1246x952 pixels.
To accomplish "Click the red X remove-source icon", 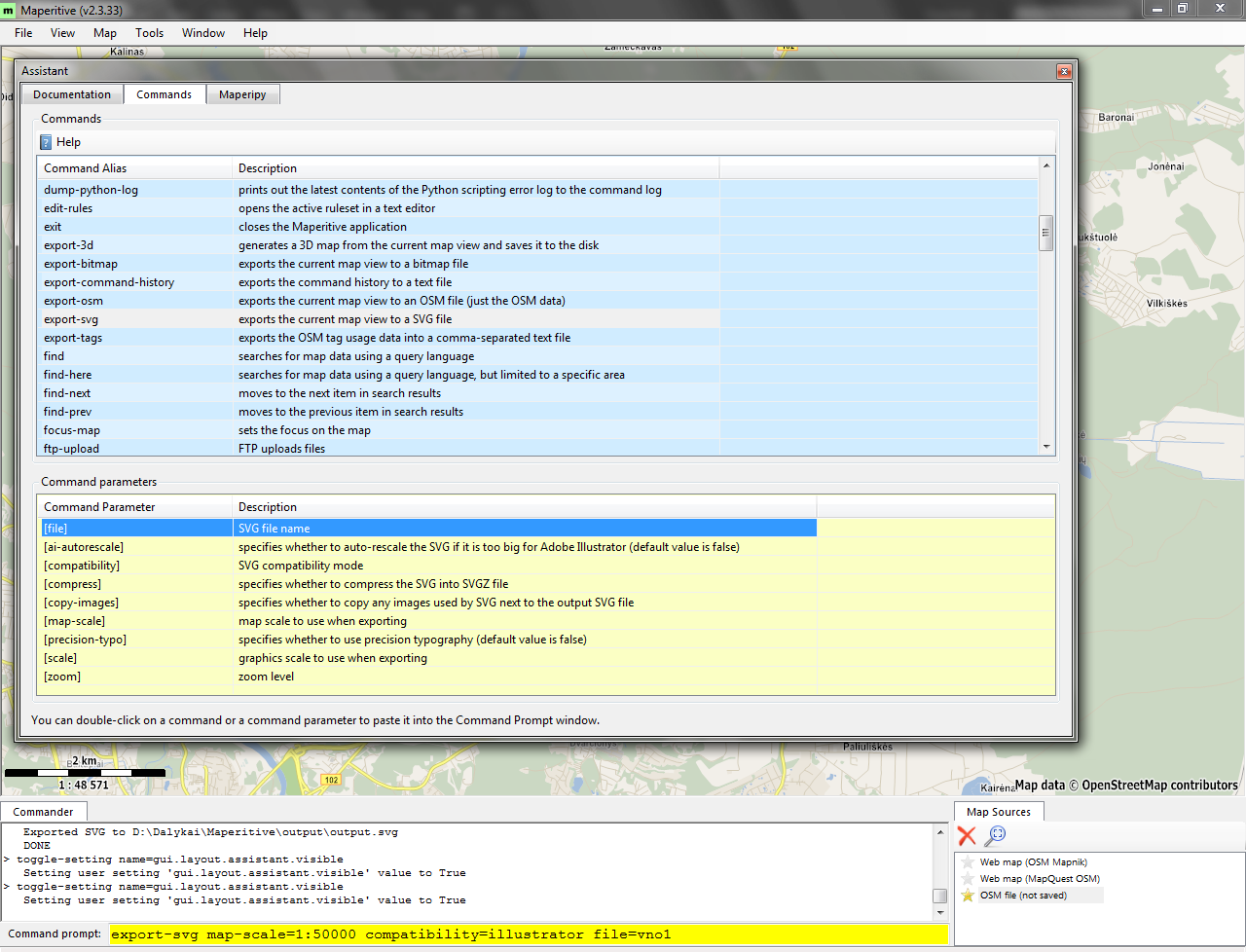I will 967,835.
